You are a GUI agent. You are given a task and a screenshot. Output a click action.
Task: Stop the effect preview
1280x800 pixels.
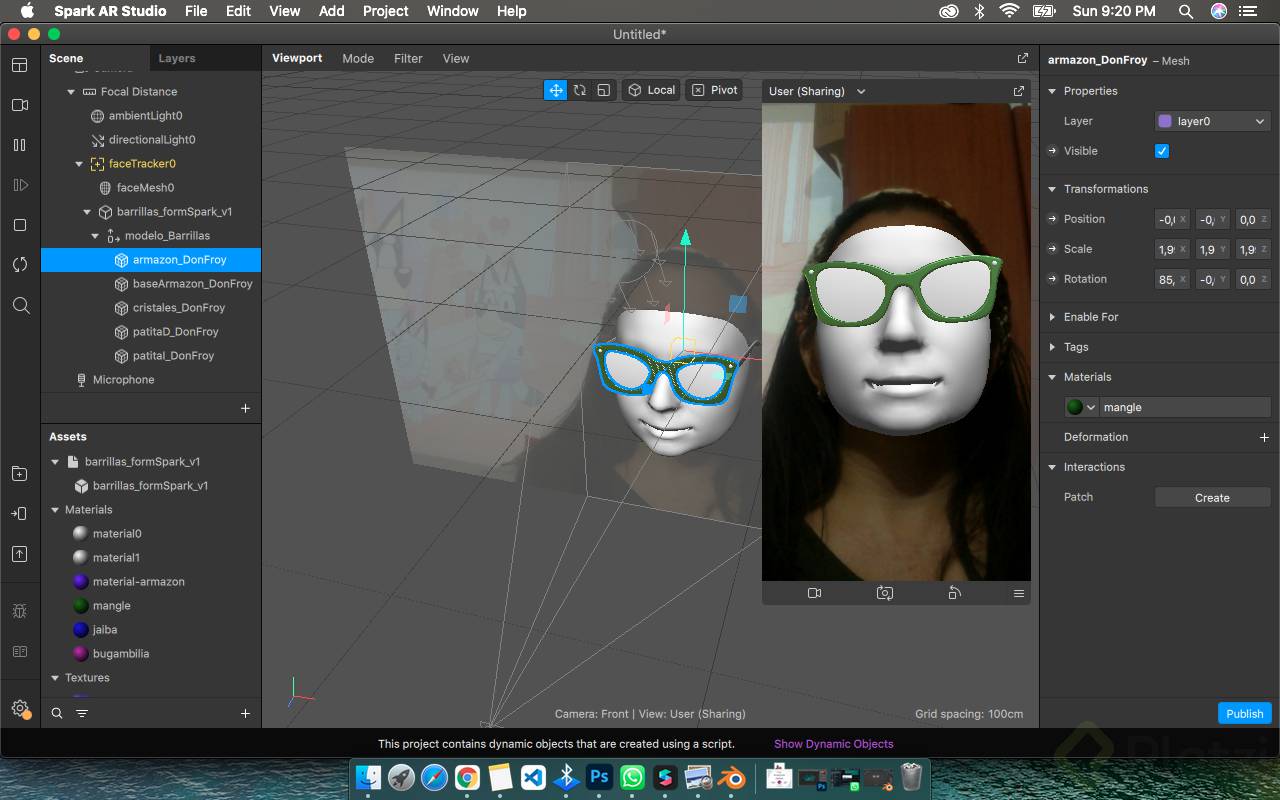point(20,225)
